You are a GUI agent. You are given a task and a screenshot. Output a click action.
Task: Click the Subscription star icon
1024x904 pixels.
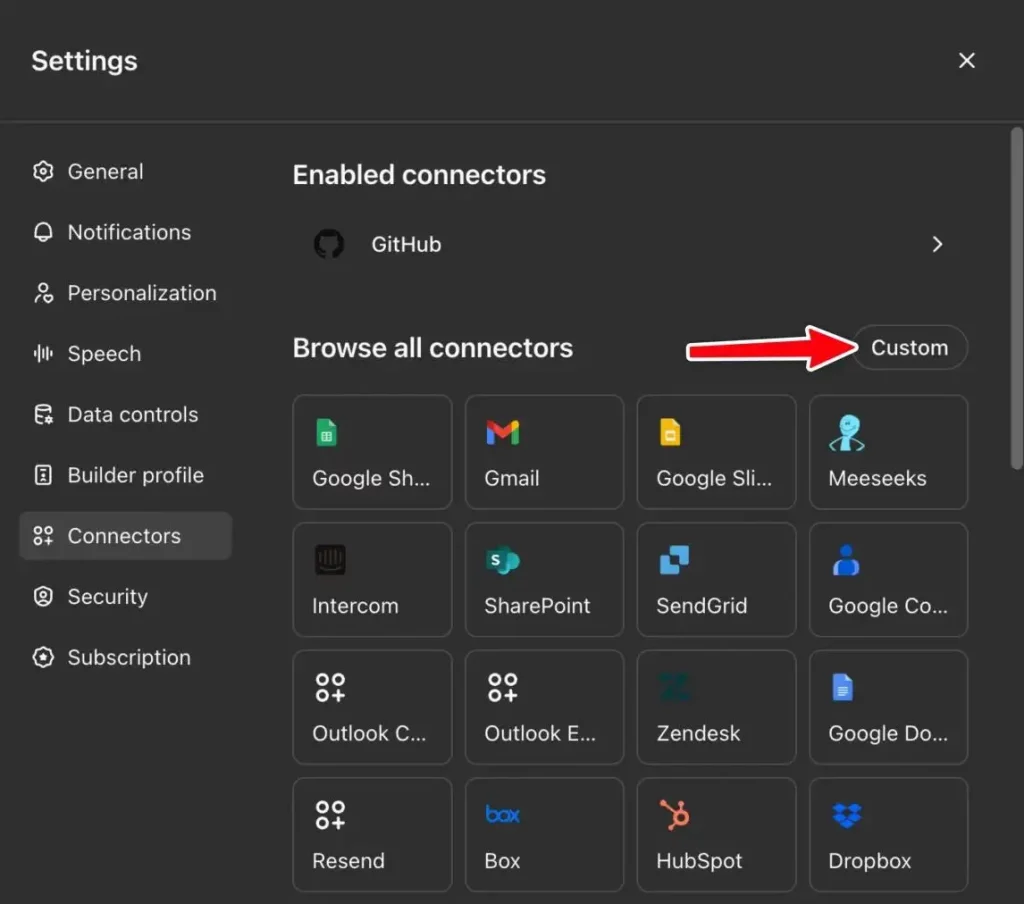click(43, 657)
